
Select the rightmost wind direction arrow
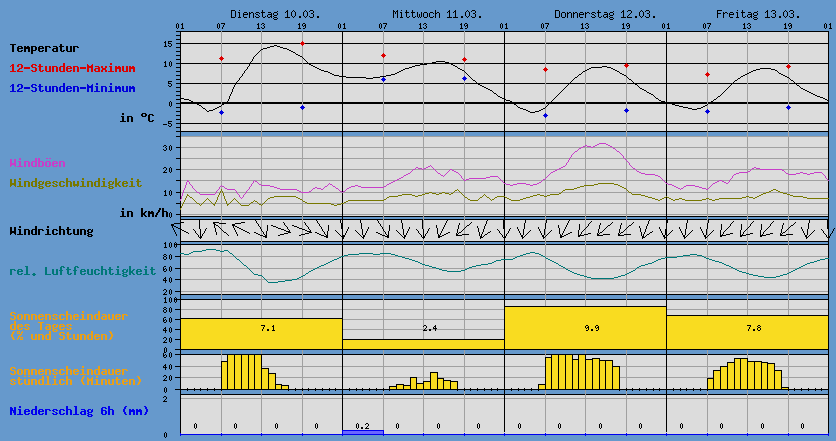tap(830, 230)
